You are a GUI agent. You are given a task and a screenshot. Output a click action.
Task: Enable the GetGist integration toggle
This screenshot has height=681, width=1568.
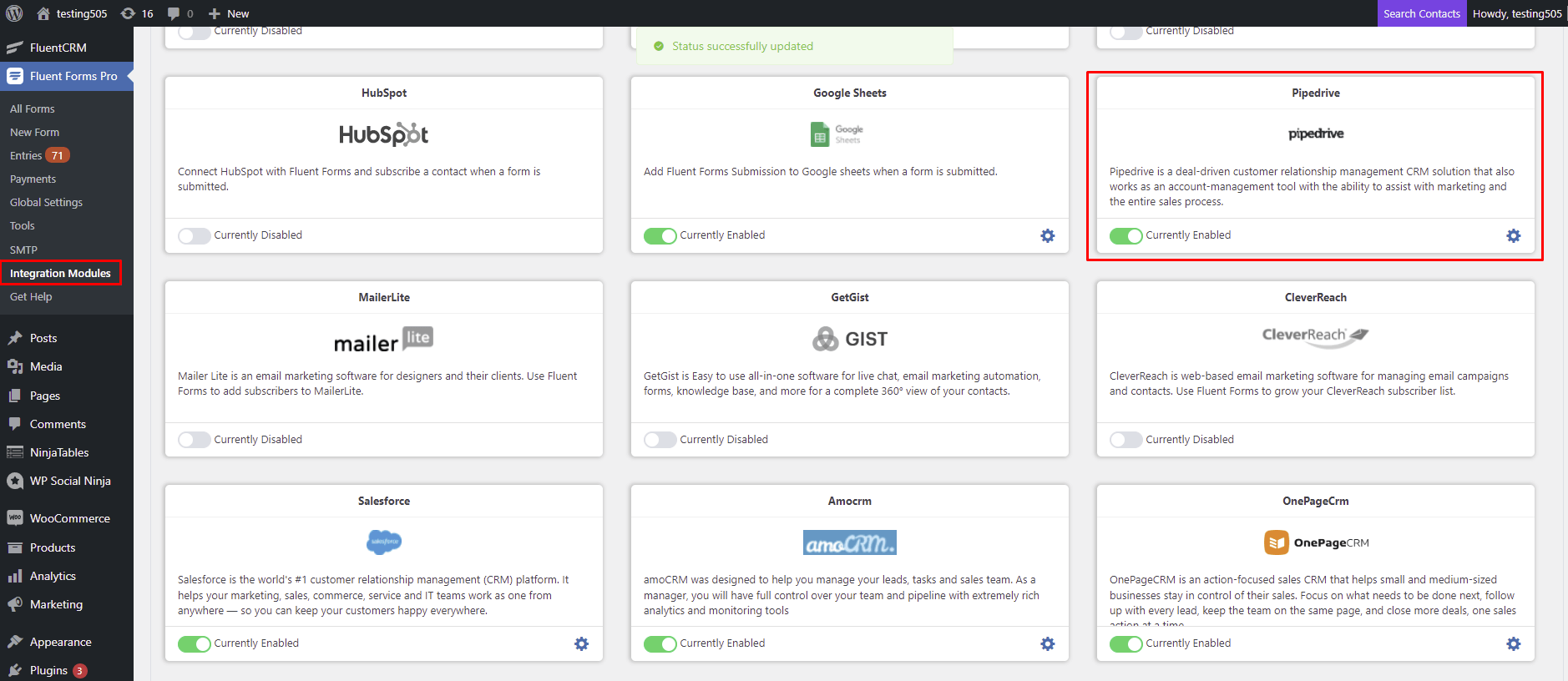click(660, 440)
